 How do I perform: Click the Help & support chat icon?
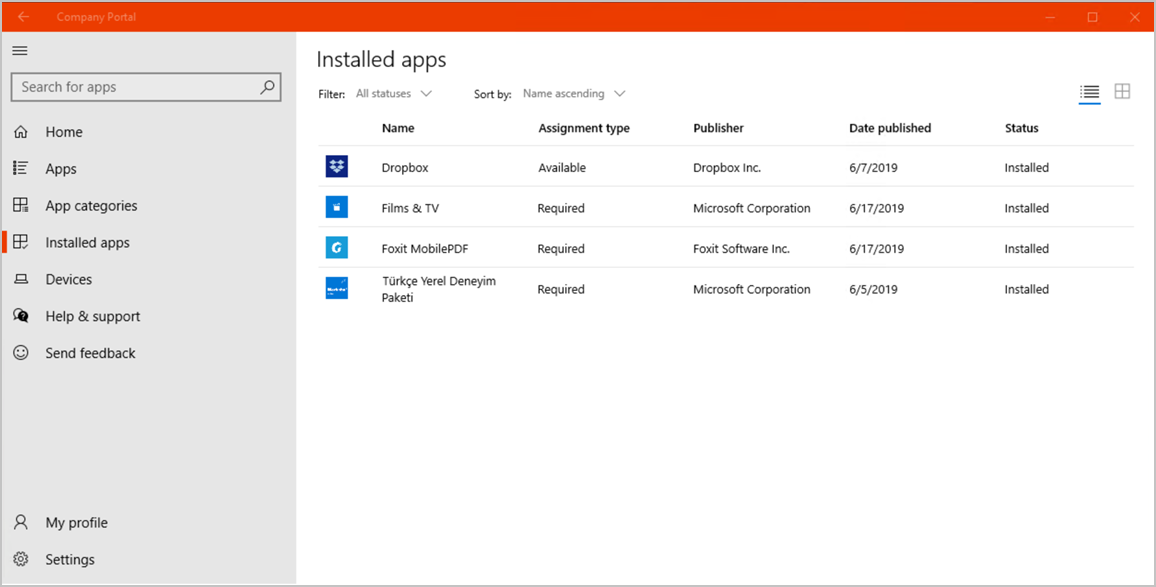click(21, 316)
